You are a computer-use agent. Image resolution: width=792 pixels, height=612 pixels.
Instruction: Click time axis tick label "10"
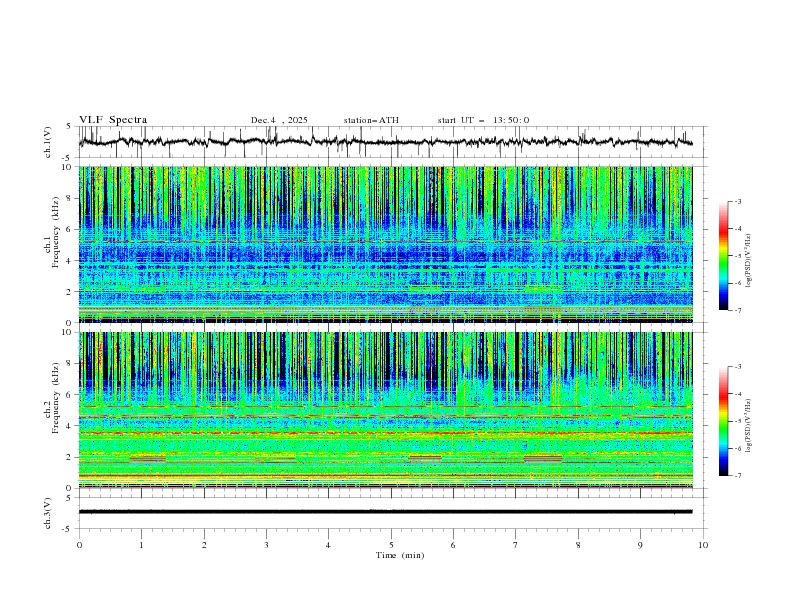(703, 545)
